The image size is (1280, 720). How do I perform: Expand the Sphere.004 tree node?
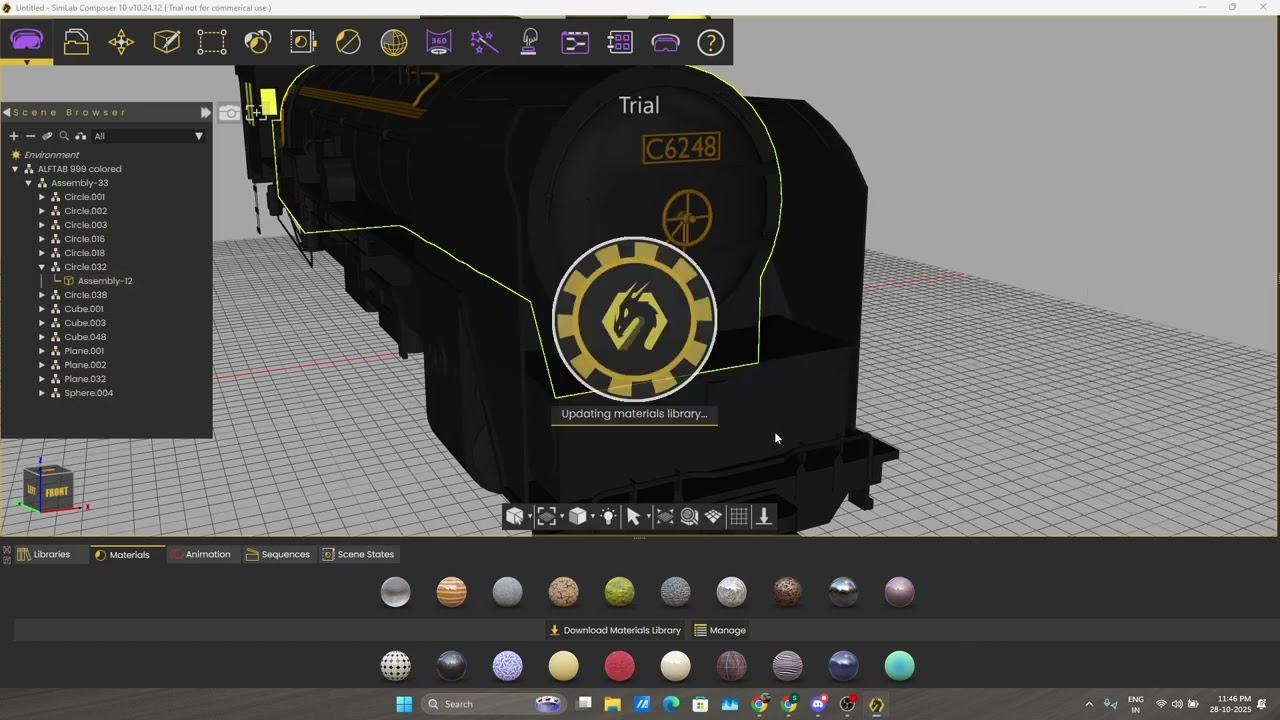42,393
